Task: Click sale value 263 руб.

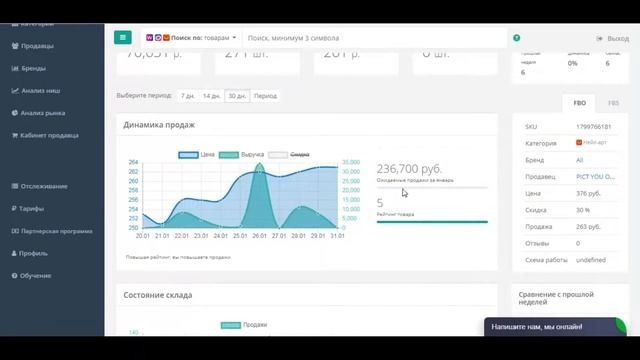Action: tap(588, 227)
